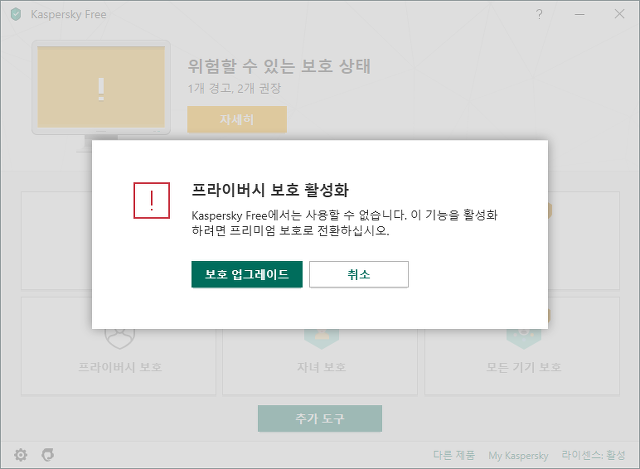Image resolution: width=640 pixels, height=469 pixels.
Task: Close the Kaspersky Free window
Action: (619, 14)
